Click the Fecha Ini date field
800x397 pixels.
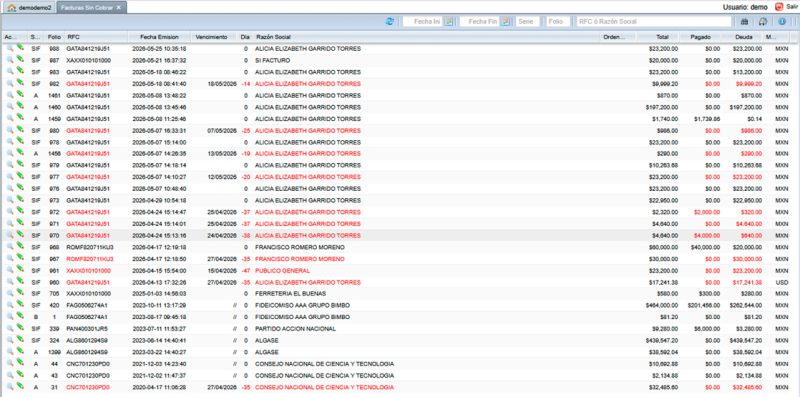[x=423, y=21]
